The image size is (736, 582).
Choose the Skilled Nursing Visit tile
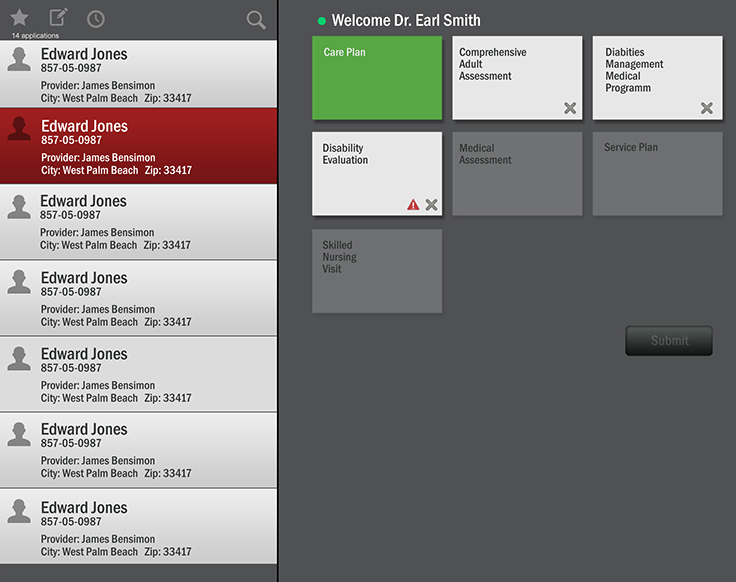[377, 271]
